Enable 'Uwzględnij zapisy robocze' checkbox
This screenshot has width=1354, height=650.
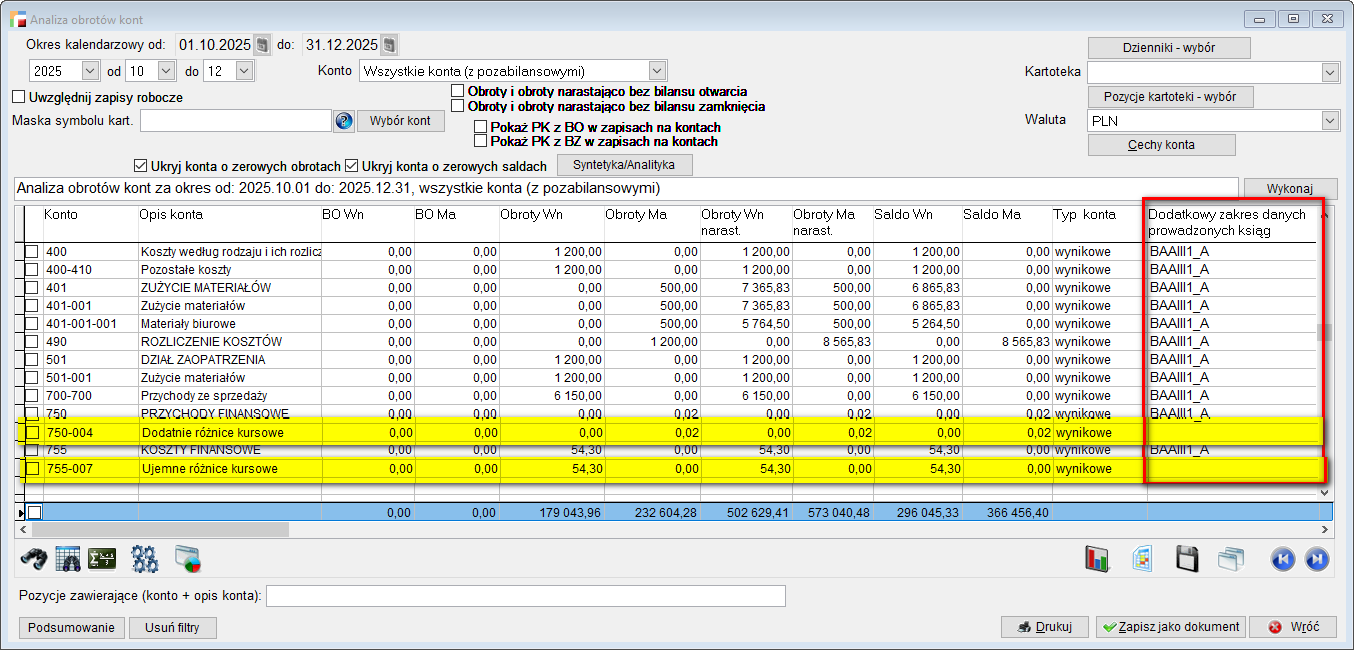coord(18,97)
